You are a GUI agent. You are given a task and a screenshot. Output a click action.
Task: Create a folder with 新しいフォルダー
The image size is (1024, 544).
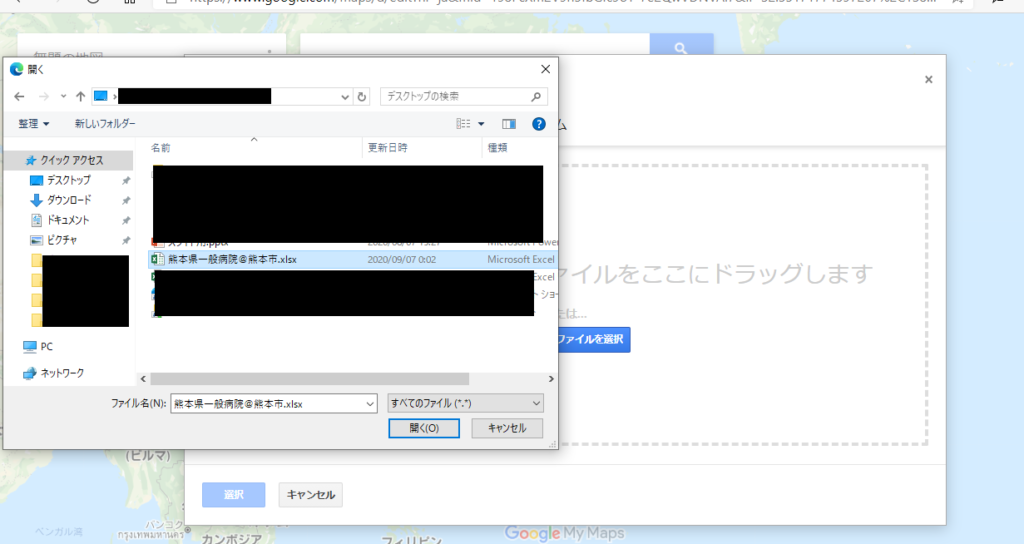point(105,123)
